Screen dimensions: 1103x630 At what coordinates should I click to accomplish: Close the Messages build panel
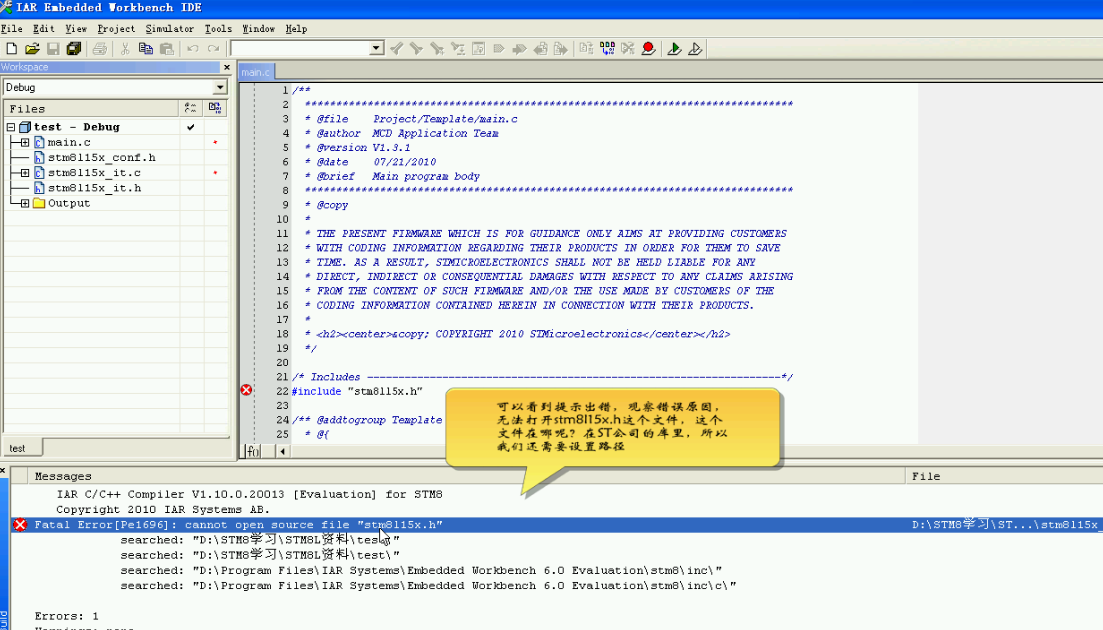point(3,470)
